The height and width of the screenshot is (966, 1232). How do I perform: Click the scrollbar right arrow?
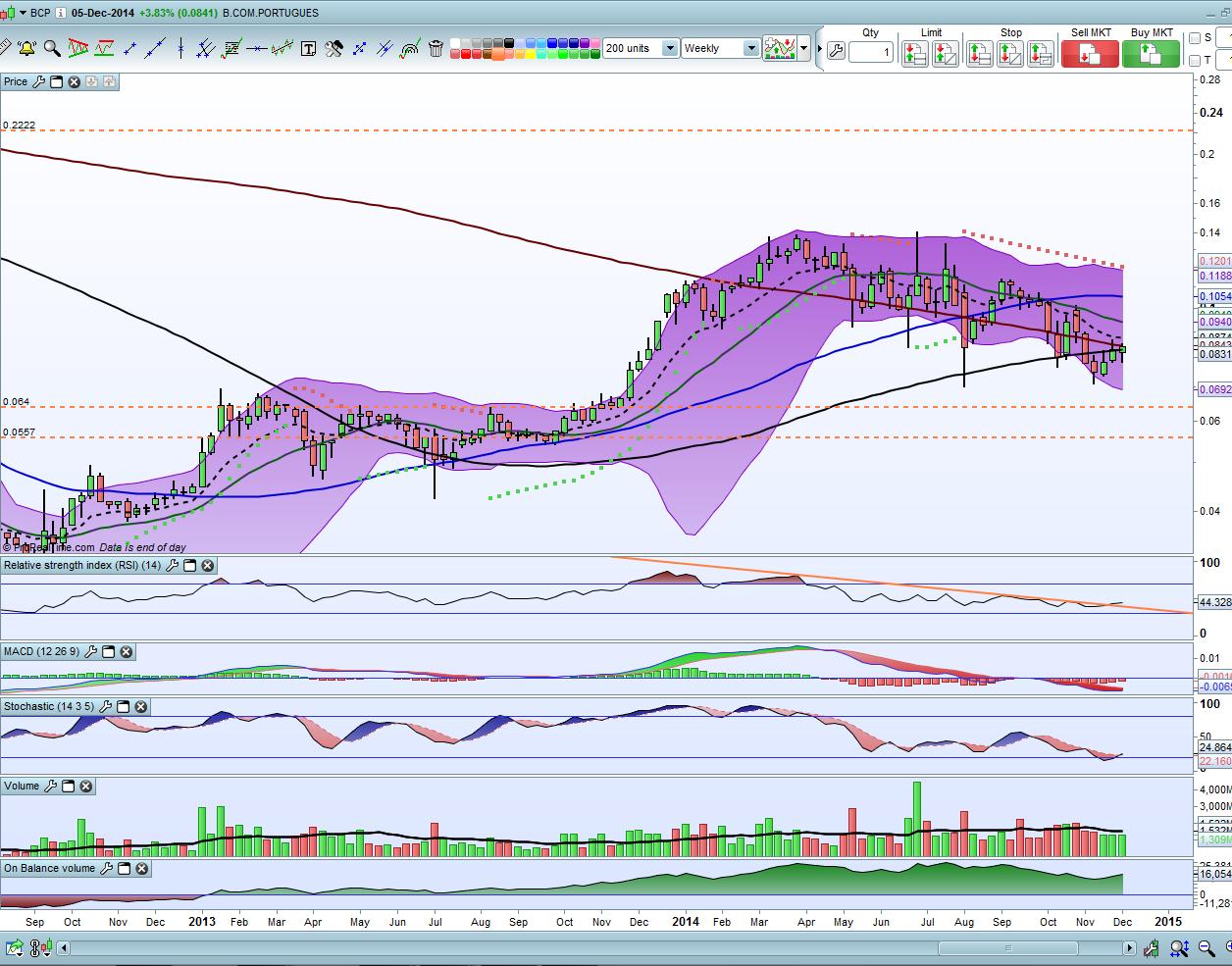[x=1129, y=948]
